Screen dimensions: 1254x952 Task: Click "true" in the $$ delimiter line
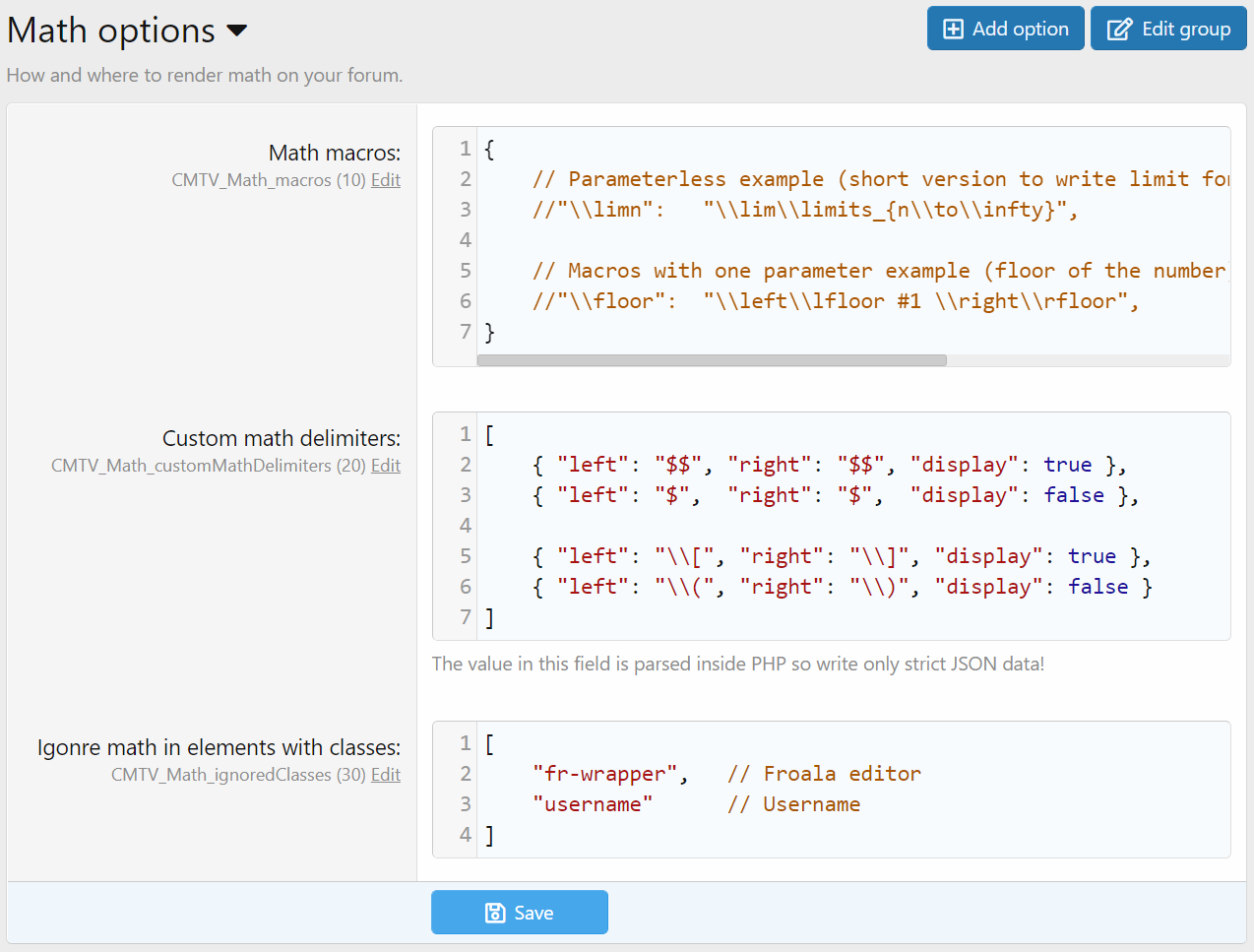point(1067,465)
